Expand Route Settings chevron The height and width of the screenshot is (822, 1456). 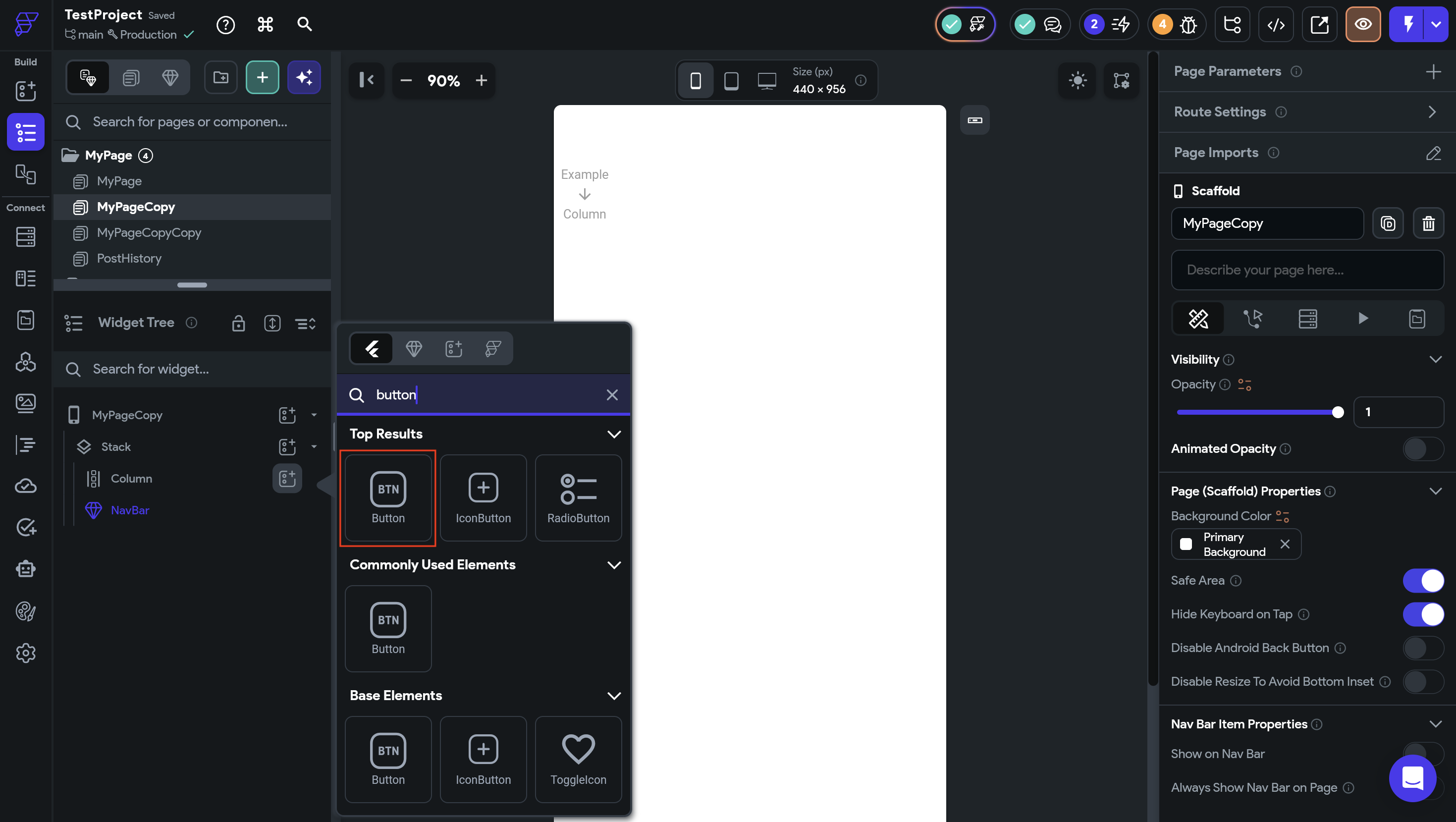pyautogui.click(x=1432, y=112)
